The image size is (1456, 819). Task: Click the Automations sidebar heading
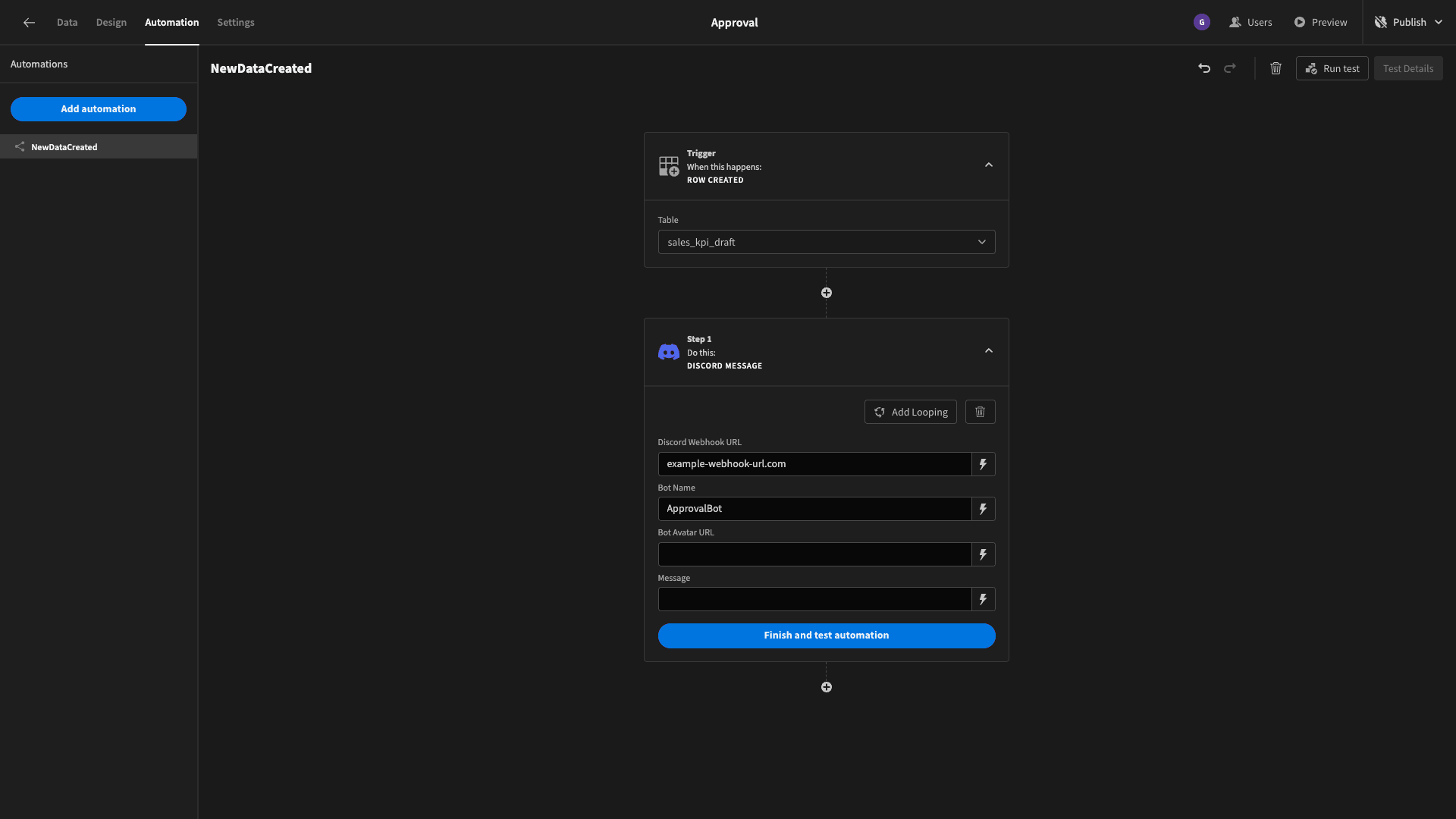(39, 64)
